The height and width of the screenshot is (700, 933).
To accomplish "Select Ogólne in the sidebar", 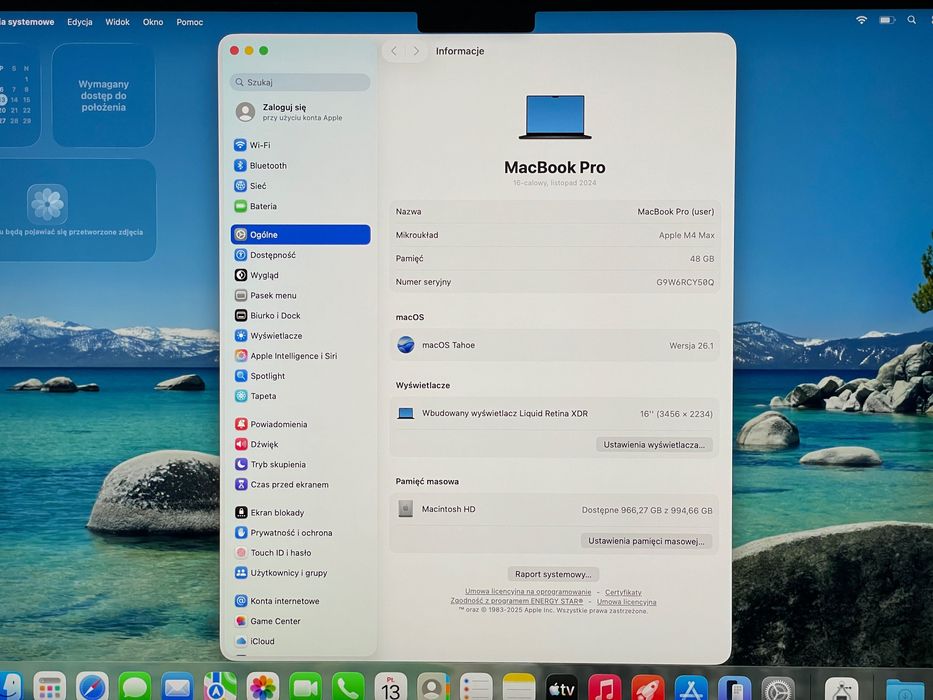I will 300,235.
